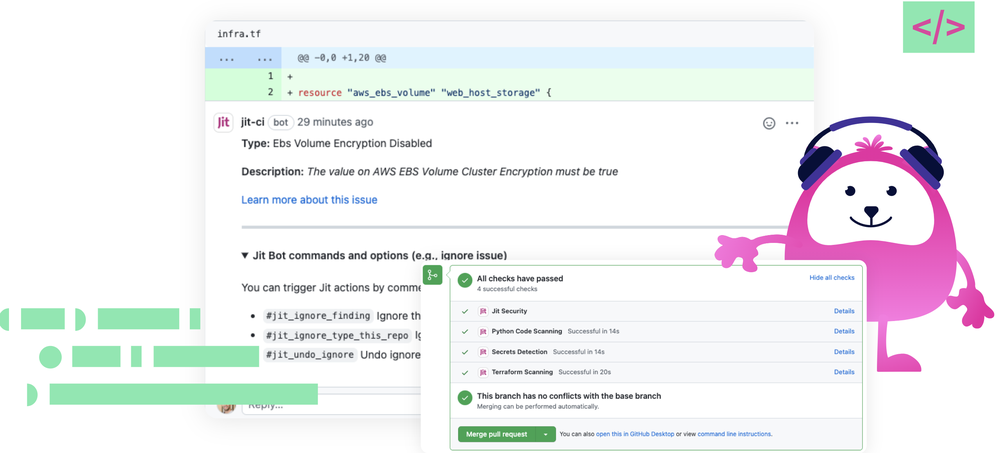
Task: Click the Jit avatar logo beside jit-ci
Action: click(223, 122)
